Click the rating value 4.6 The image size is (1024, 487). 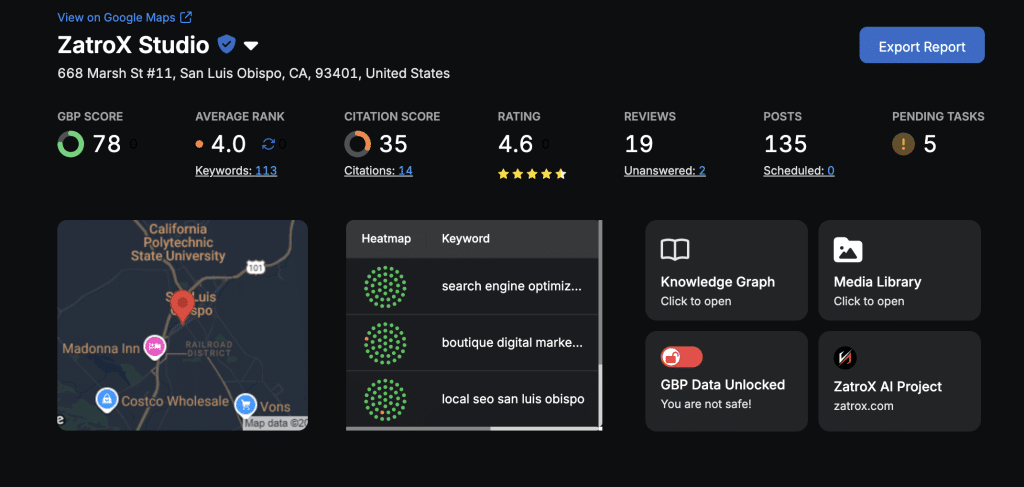(516, 144)
